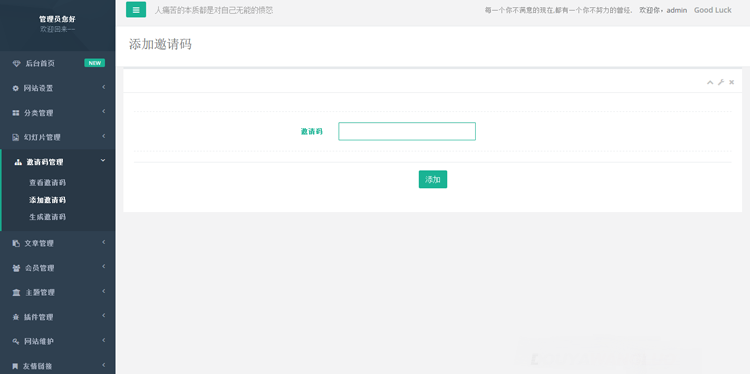Image resolution: width=750 pixels, height=374 pixels.
Task: Expand the 文章管理 menu arrow
Action: pyautogui.click(x=103, y=242)
